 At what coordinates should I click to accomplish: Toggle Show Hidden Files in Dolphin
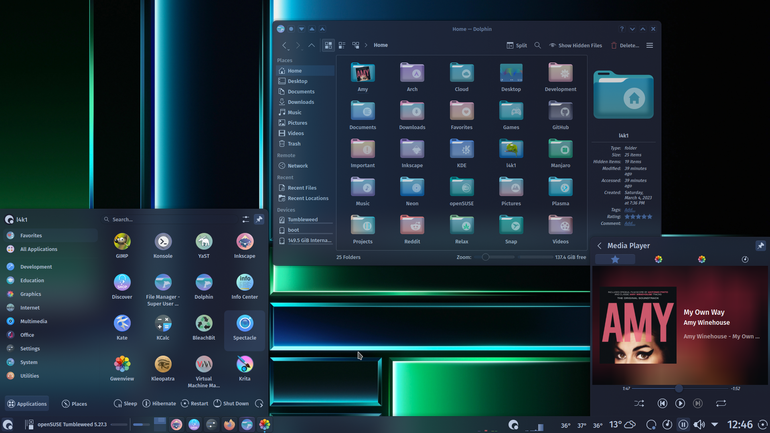[x=575, y=45]
